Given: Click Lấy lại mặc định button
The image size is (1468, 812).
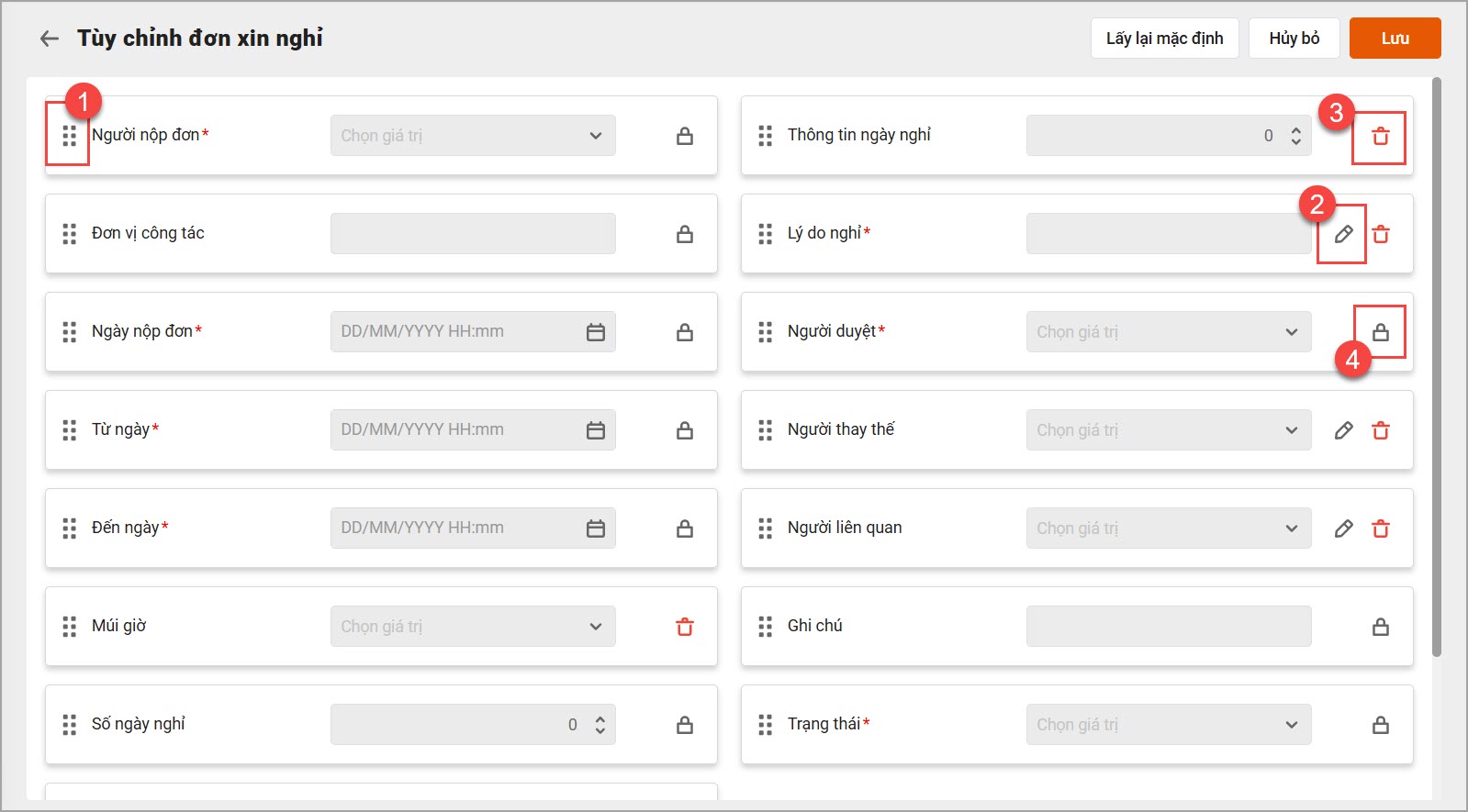Looking at the screenshot, I should point(1164,39).
